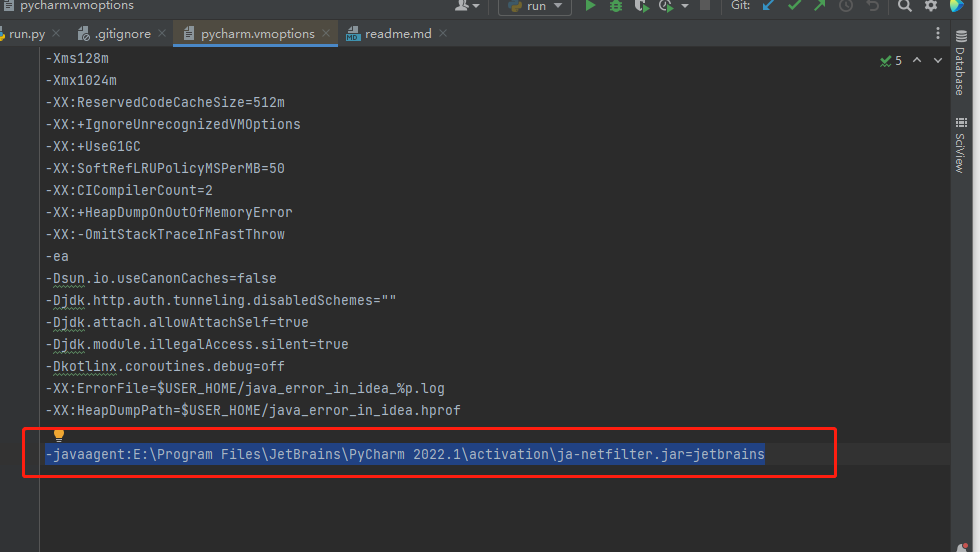This screenshot has width=980, height=552.
Task: Click the -XX:HeapDumpPath line
Action: pyautogui.click(x=253, y=410)
